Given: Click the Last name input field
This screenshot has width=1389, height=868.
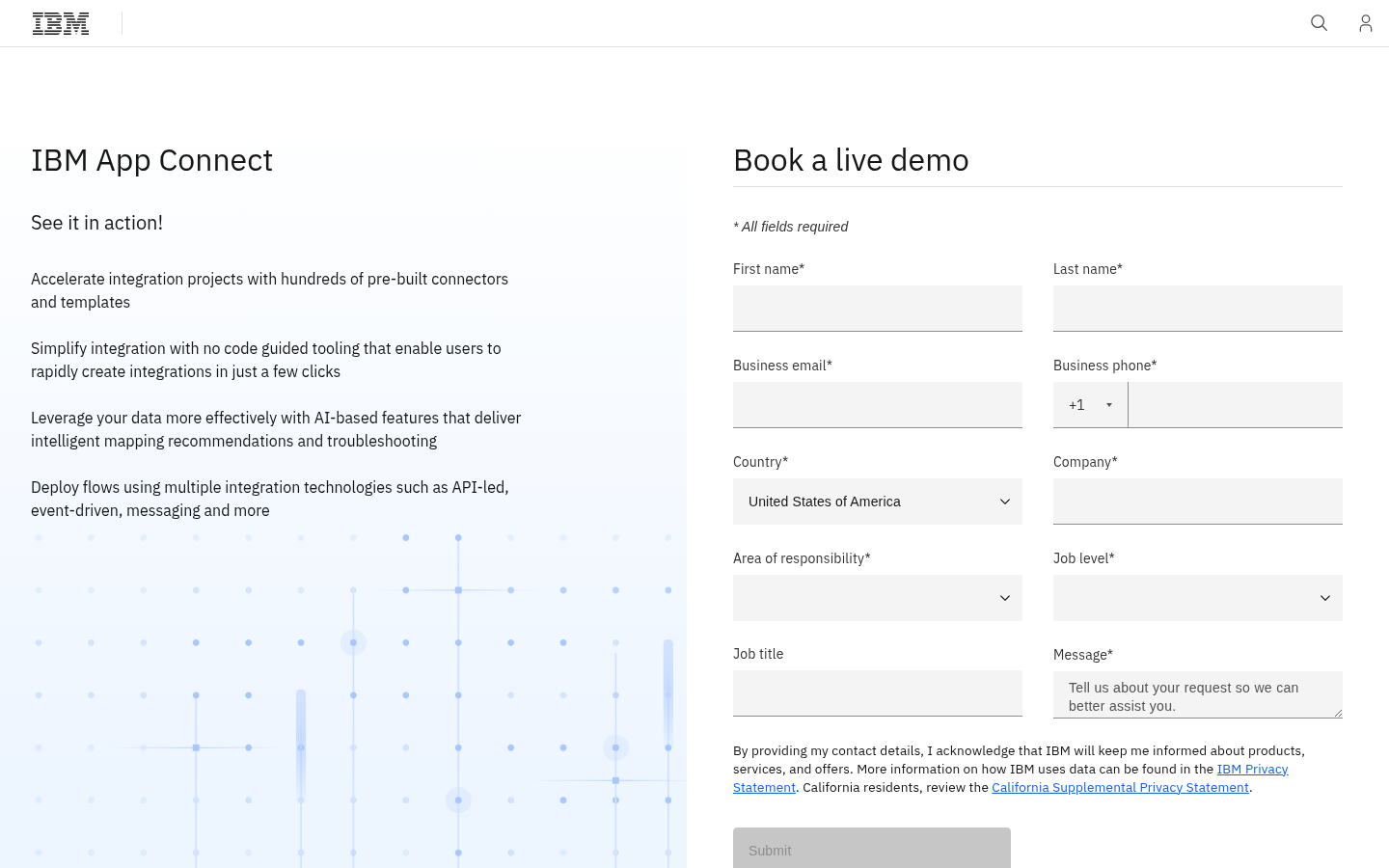Looking at the screenshot, I should click(1198, 309).
